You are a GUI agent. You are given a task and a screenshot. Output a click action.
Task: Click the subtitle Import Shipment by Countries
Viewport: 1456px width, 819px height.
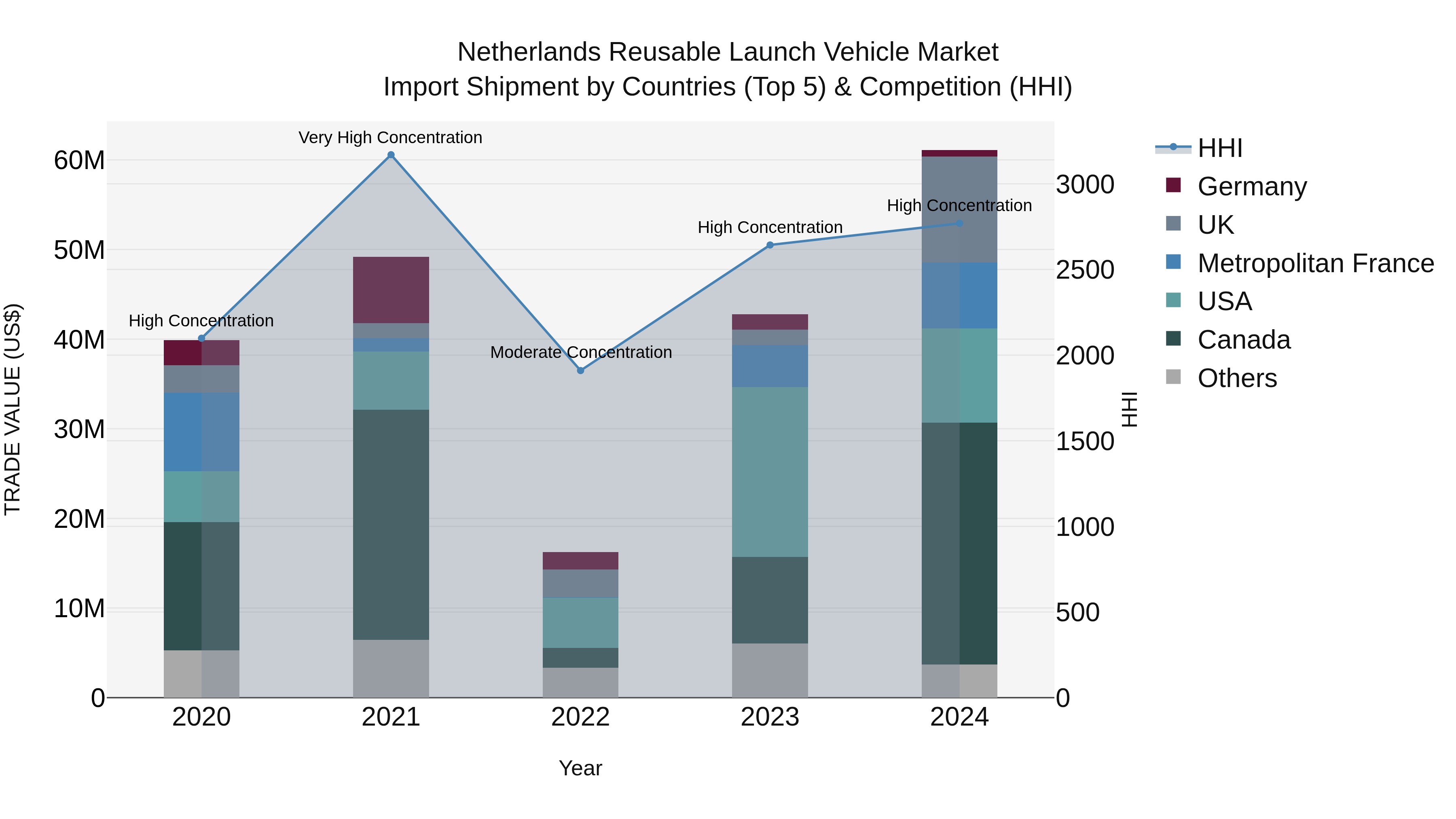(728, 87)
